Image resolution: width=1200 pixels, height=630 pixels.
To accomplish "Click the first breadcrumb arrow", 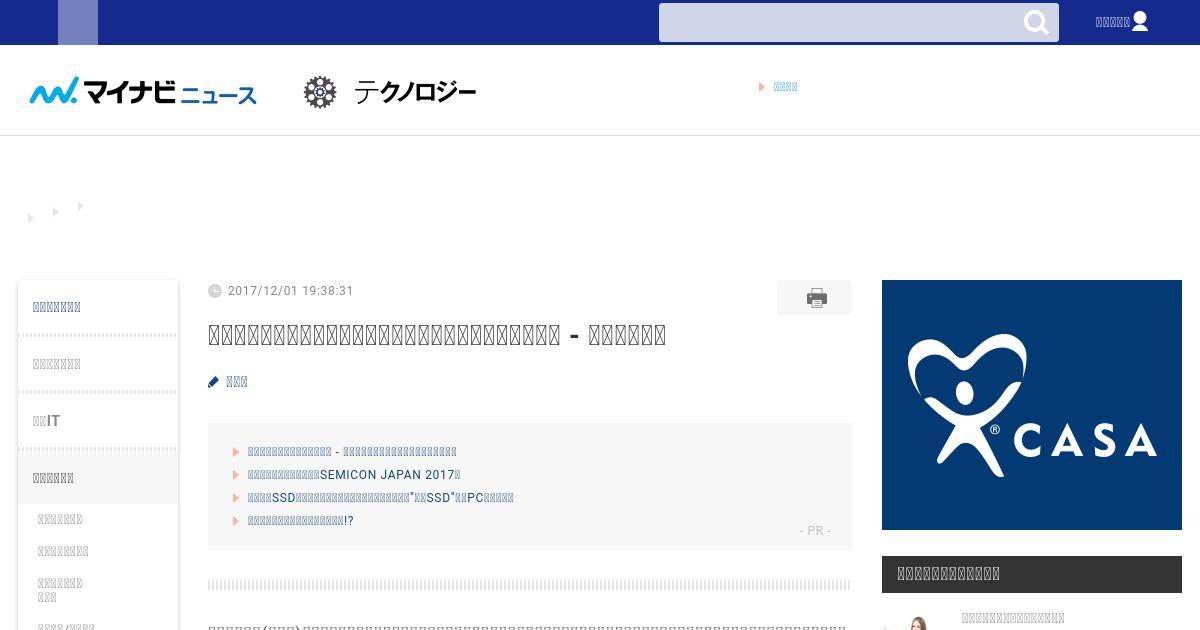I will point(30,218).
